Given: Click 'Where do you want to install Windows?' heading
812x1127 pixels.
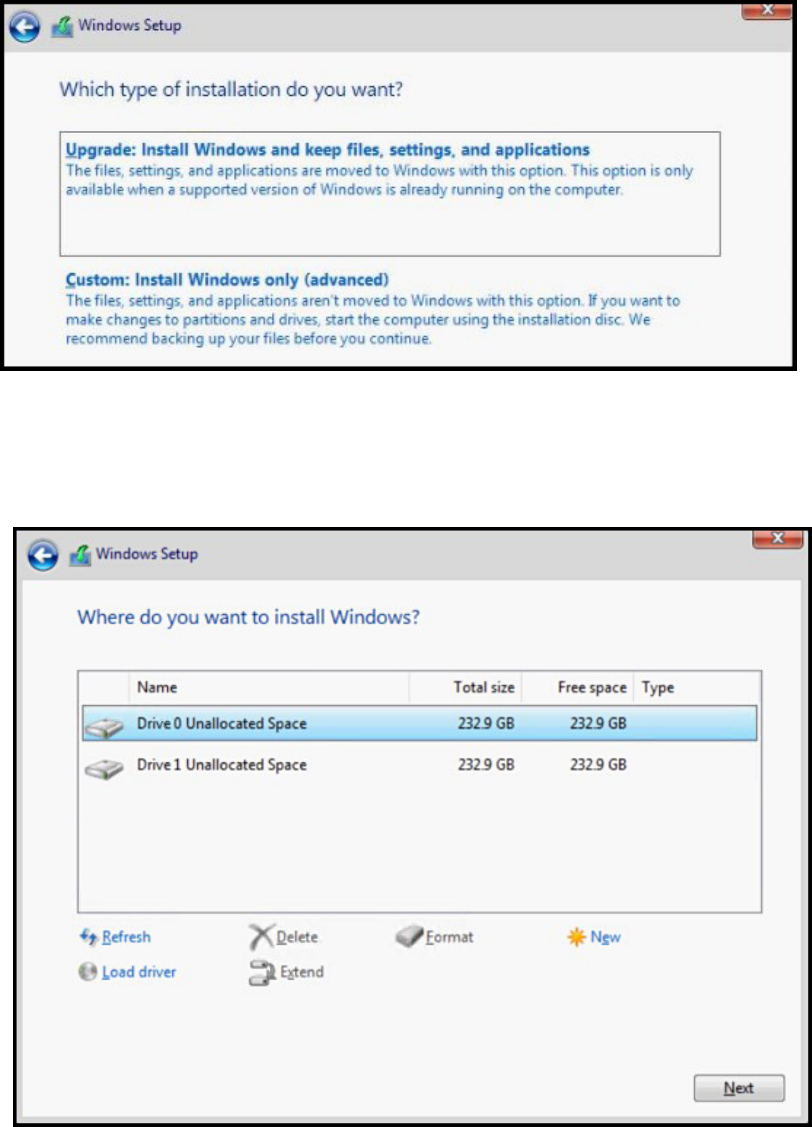Looking at the screenshot, I should tap(249, 617).
